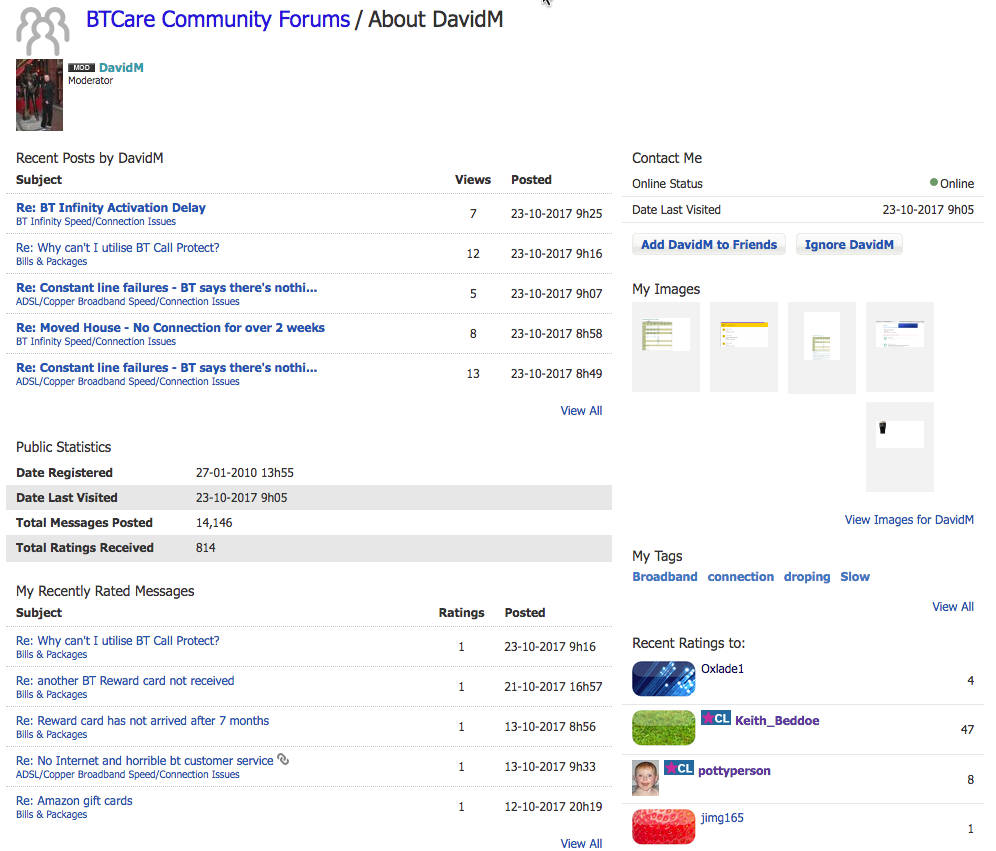
Task: Click jimg165's strawberry avatar
Action: (663, 826)
